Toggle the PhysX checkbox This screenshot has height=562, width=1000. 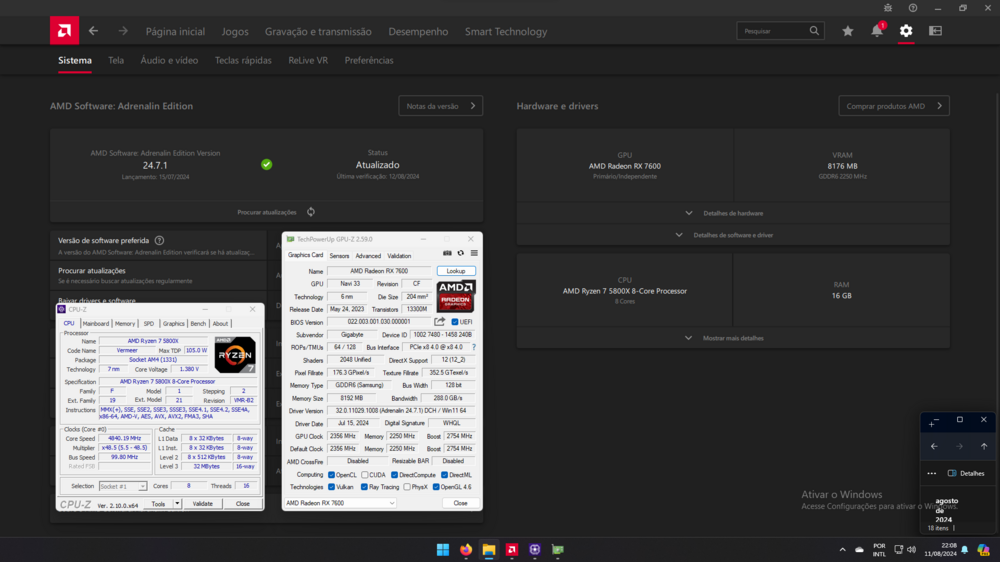tap(407, 487)
